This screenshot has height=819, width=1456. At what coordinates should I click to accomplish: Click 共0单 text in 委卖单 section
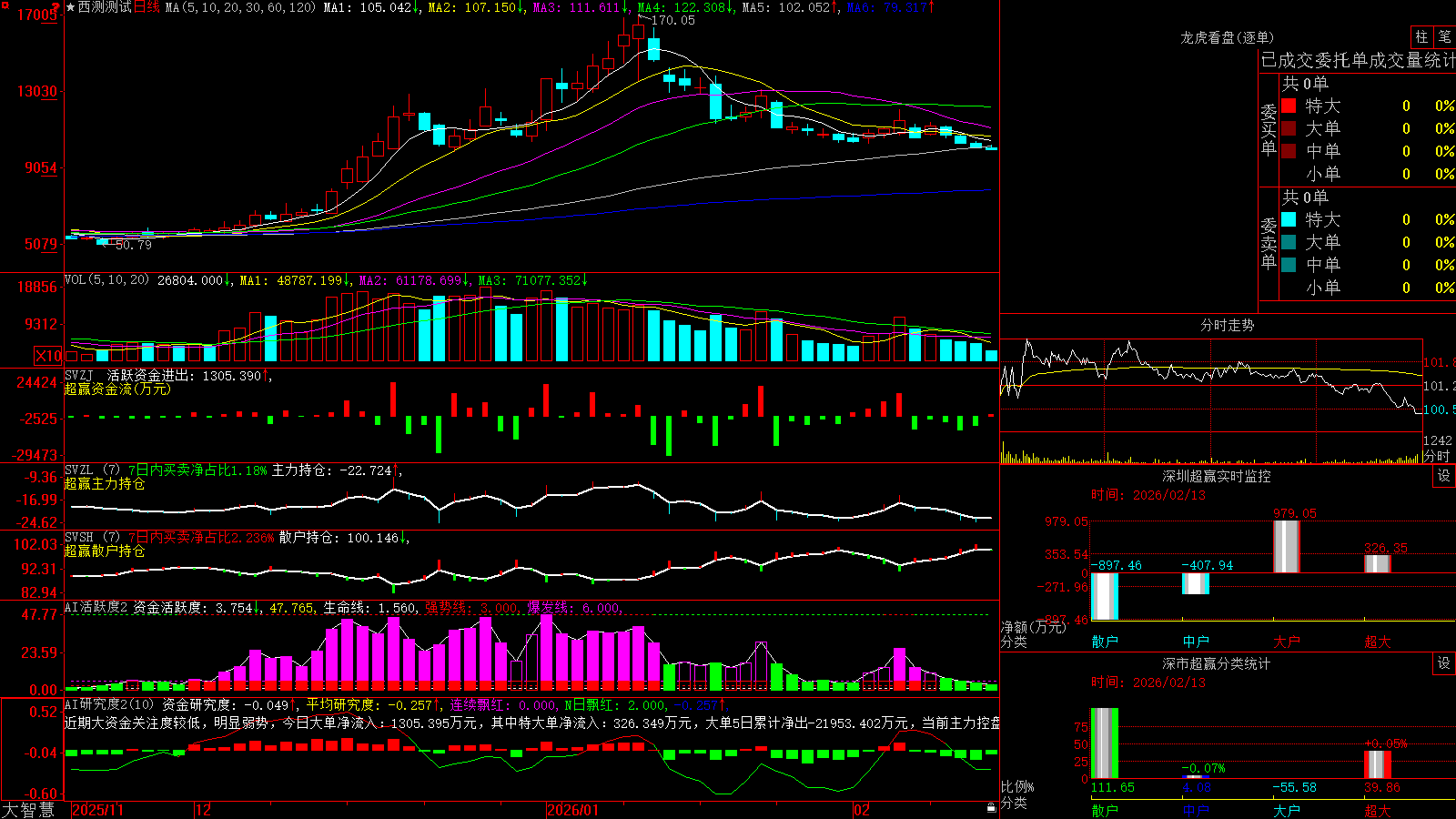coord(1305,197)
